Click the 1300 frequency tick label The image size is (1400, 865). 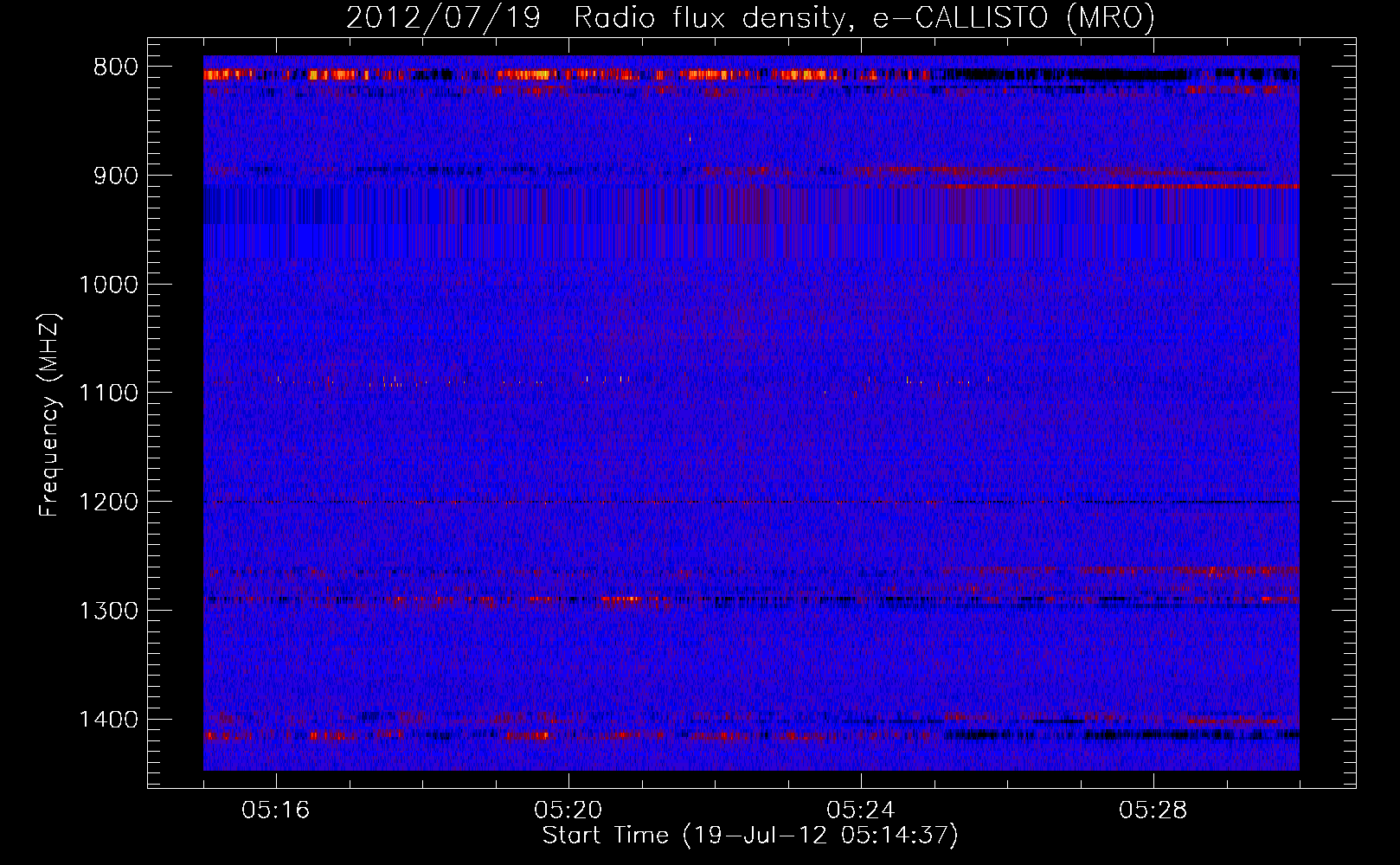(108, 611)
